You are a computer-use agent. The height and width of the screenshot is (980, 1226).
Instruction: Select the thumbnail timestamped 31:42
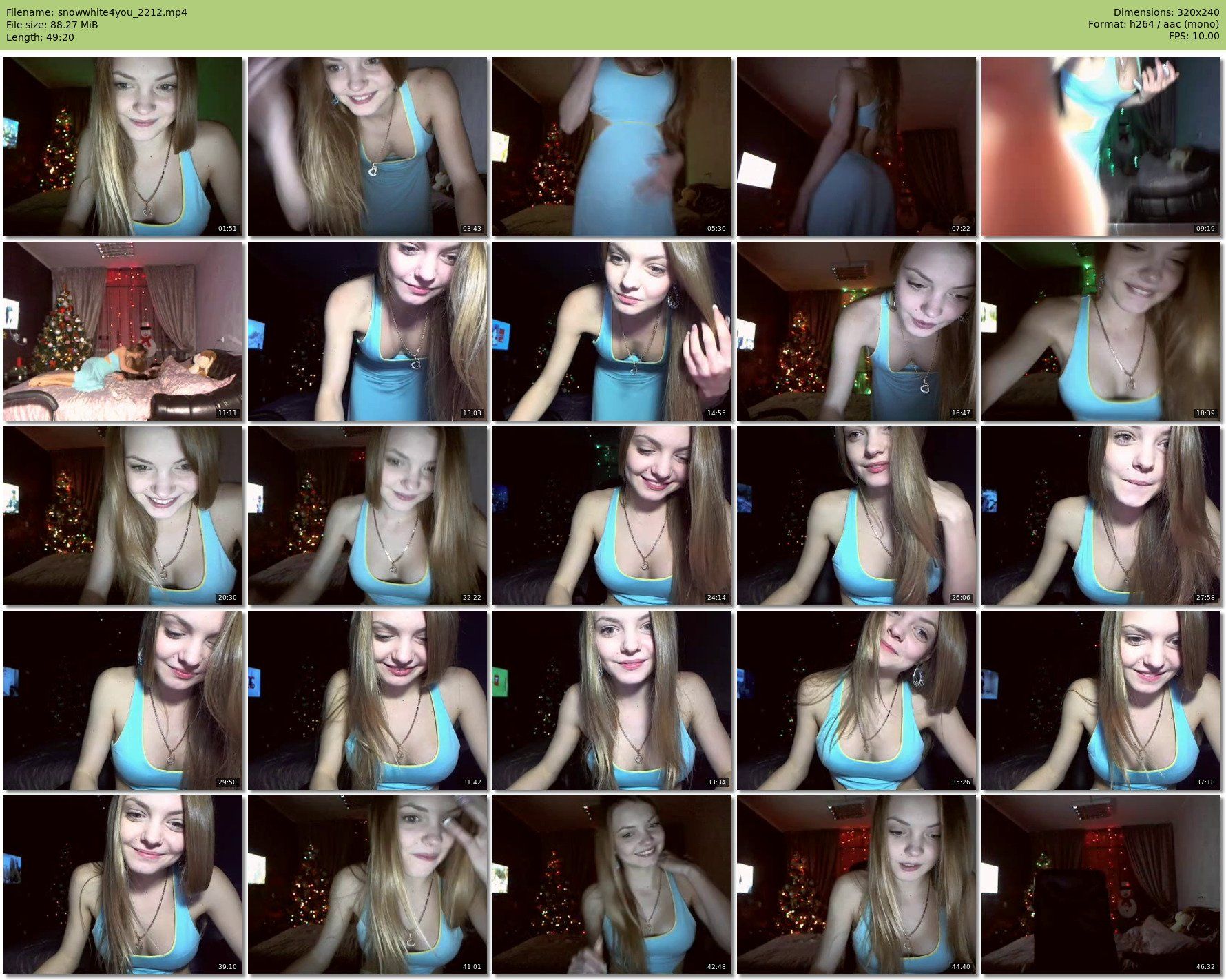pos(367,700)
